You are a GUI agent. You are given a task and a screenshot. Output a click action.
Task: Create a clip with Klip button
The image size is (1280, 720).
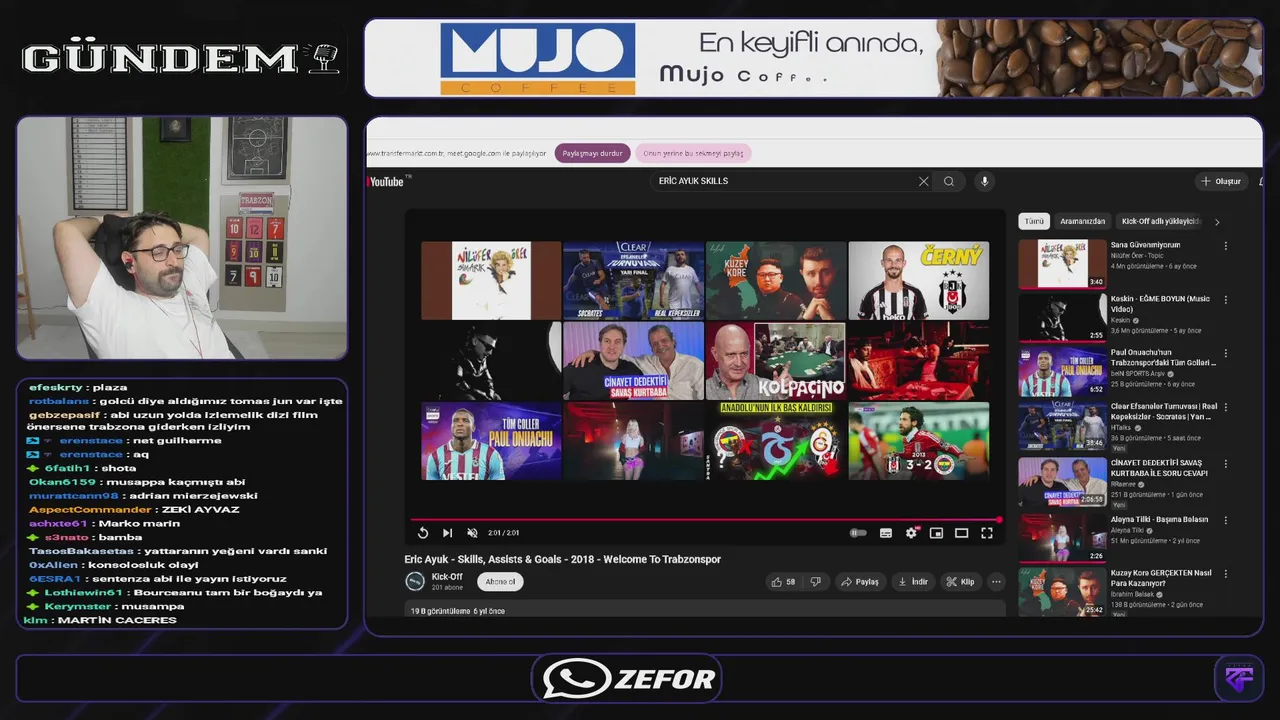[960, 581]
